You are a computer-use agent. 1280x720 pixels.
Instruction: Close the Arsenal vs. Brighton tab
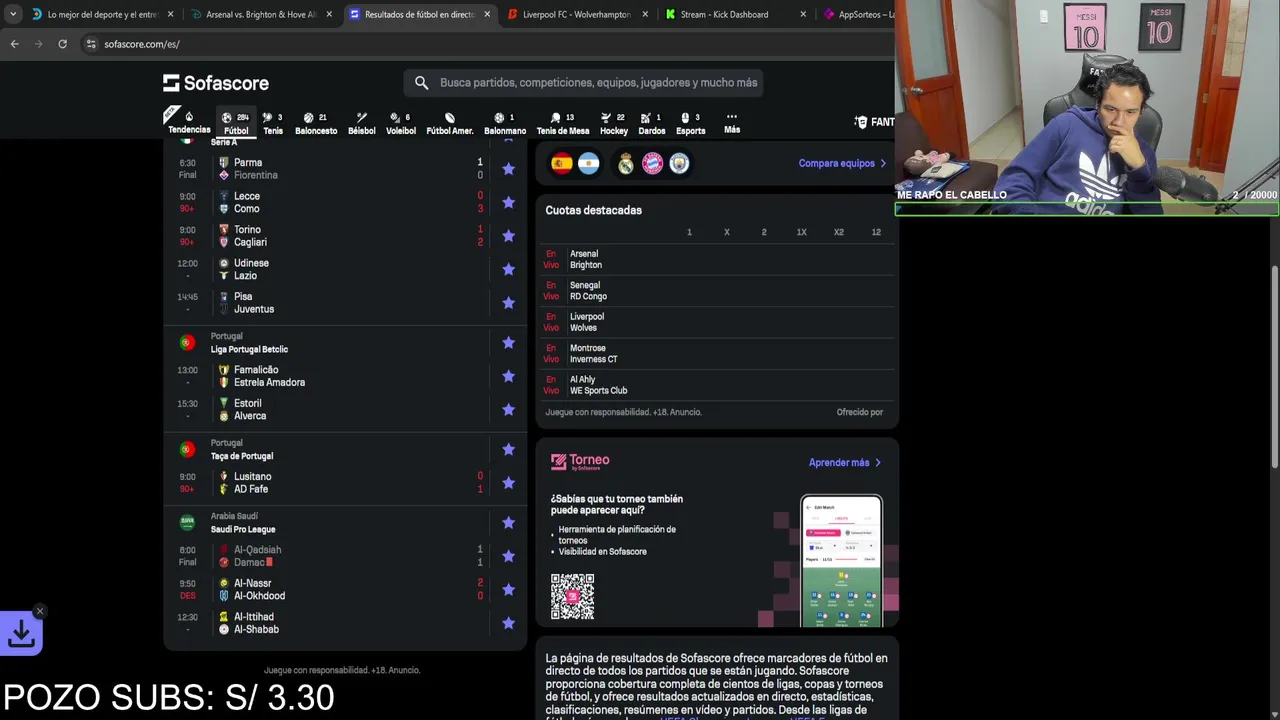click(x=329, y=14)
